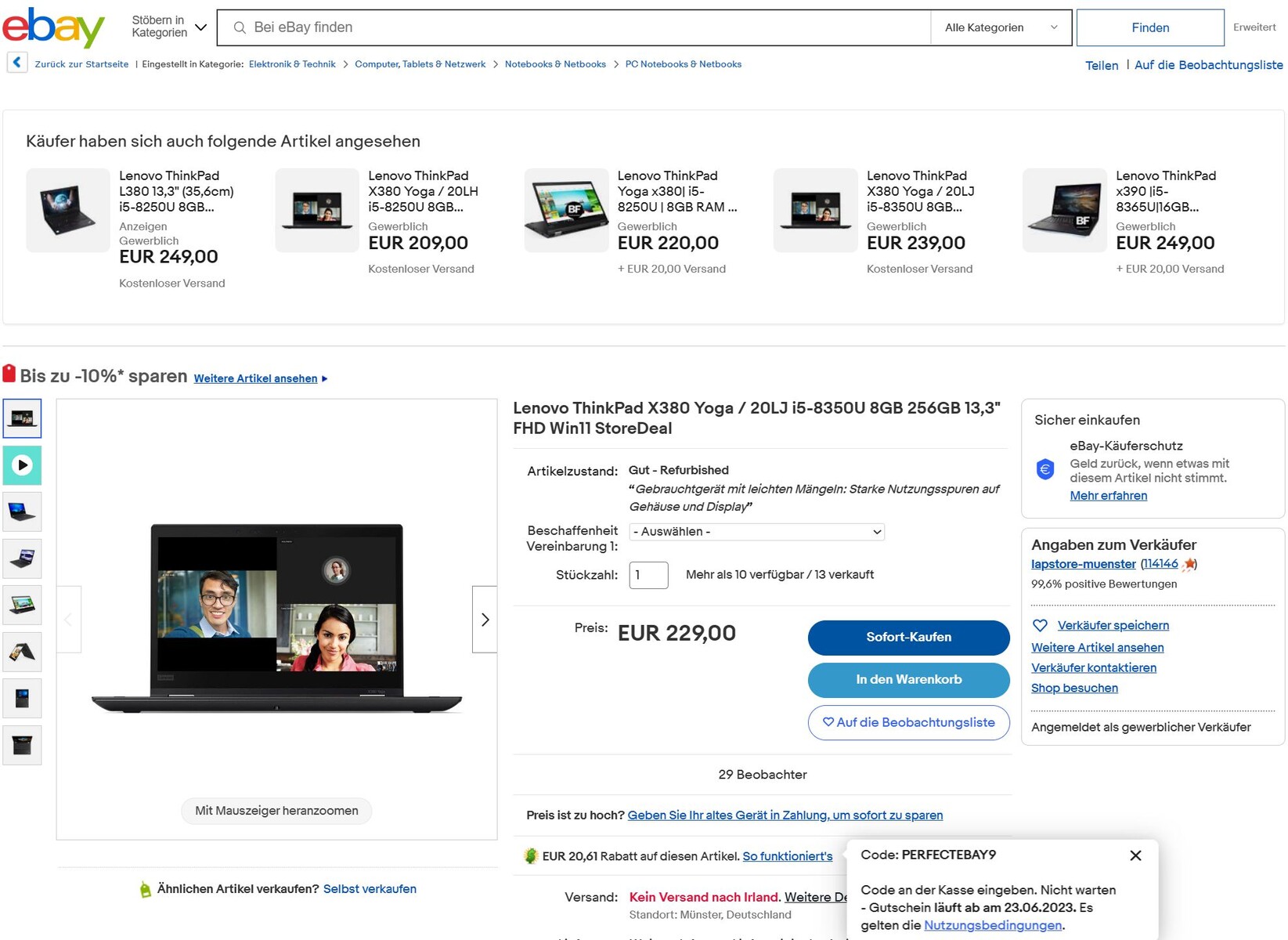Close the PERFECTEBAY9 coupon popup

tap(1135, 855)
